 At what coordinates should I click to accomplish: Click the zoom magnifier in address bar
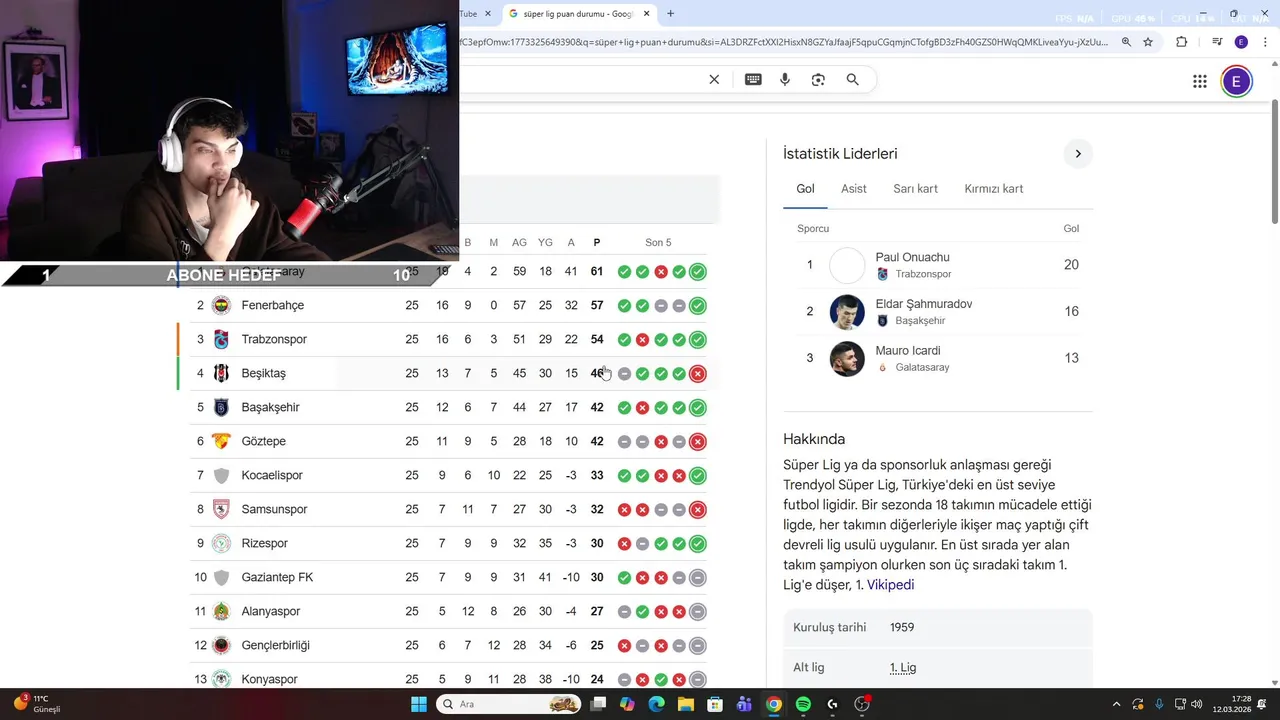click(1126, 42)
